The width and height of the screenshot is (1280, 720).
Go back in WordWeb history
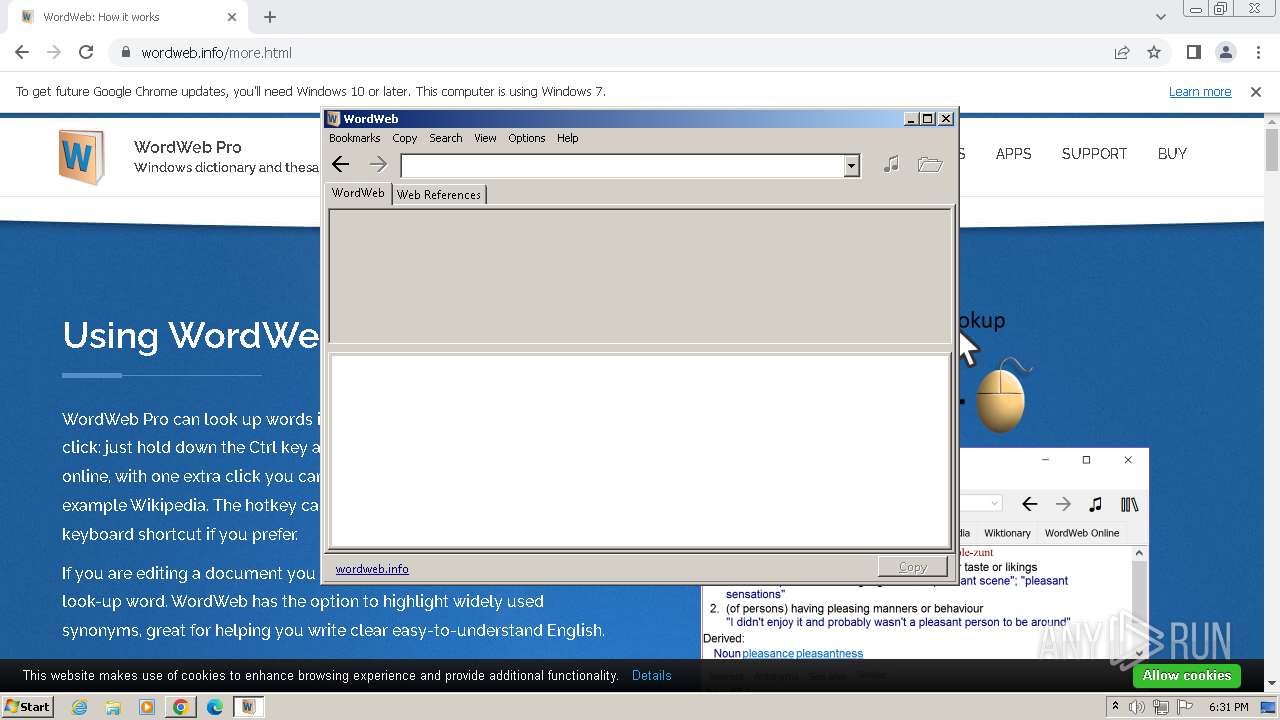pos(341,165)
